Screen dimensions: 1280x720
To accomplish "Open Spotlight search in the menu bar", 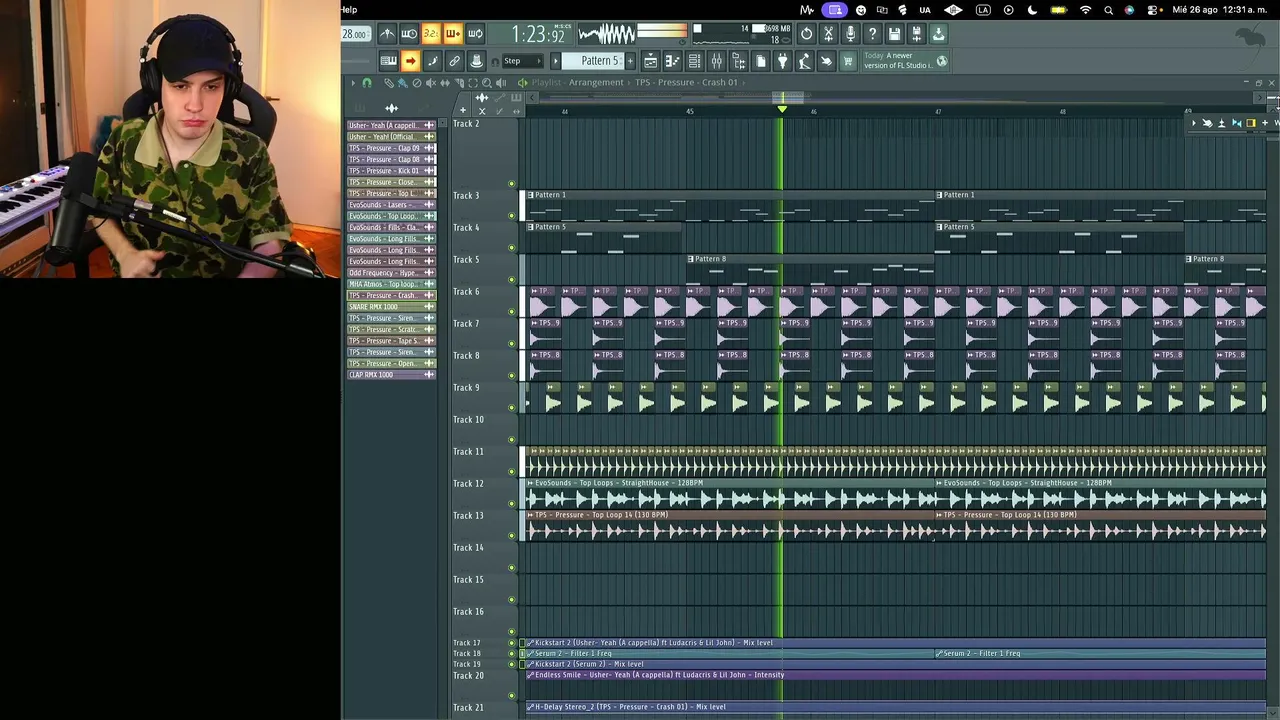I will [x=1108, y=10].
